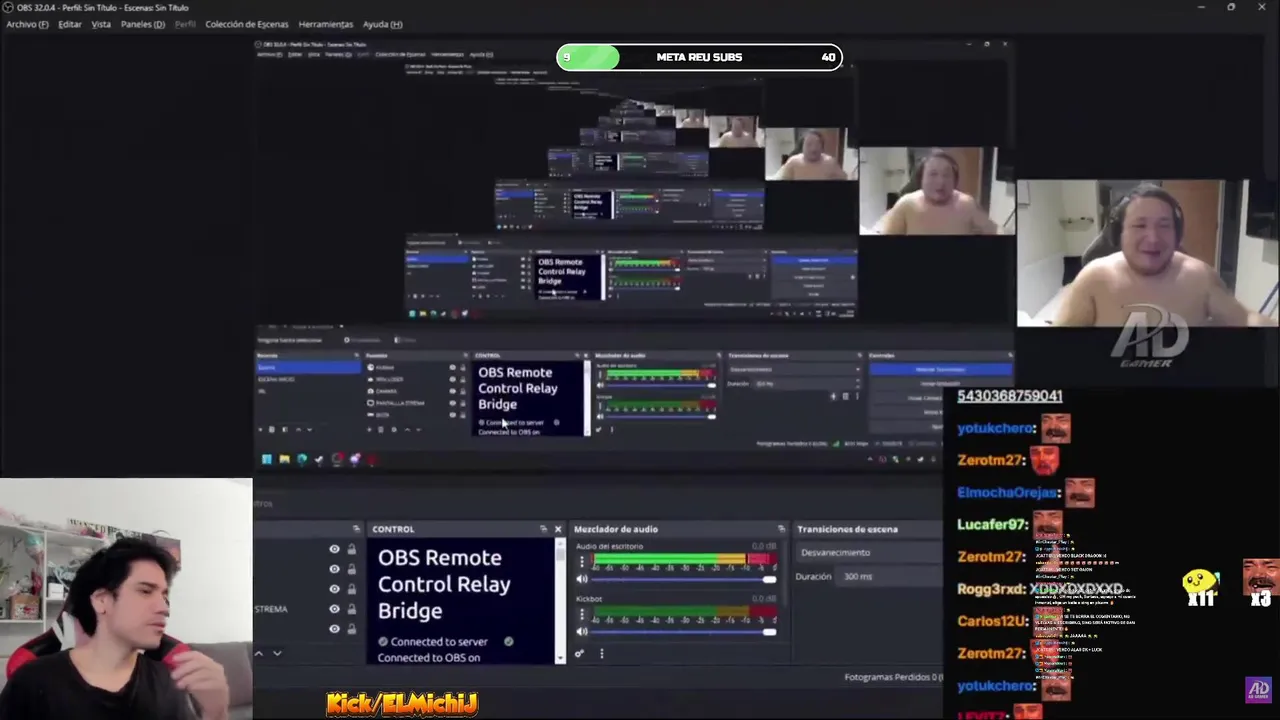Open transition dropdown in nested OBS preview
The image size is (1280, 720).
(793, 369)
